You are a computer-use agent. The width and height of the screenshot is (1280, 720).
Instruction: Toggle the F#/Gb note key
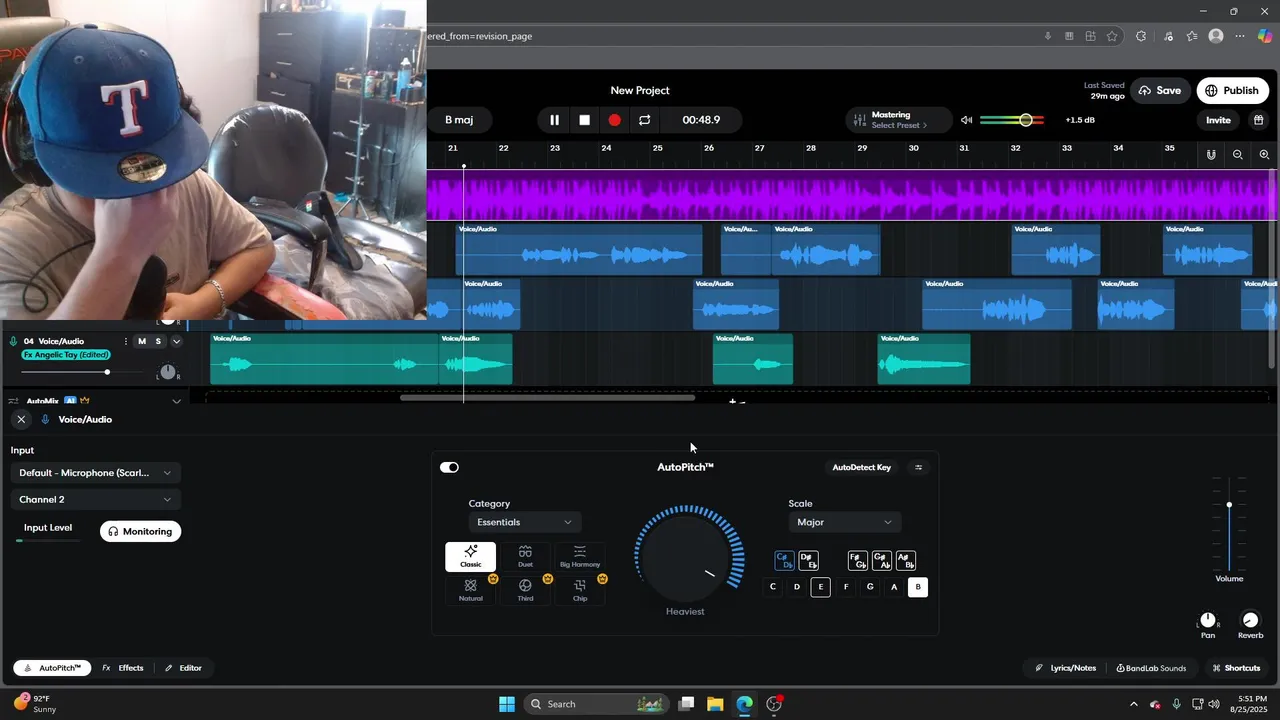coord(857,561)
